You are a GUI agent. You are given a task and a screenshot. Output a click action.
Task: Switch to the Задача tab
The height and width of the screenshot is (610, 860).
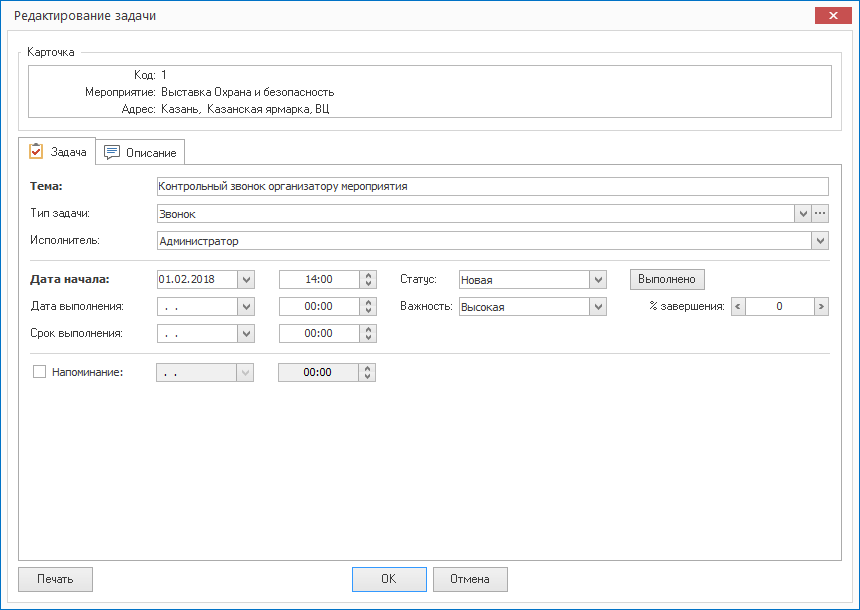(57, 151)
